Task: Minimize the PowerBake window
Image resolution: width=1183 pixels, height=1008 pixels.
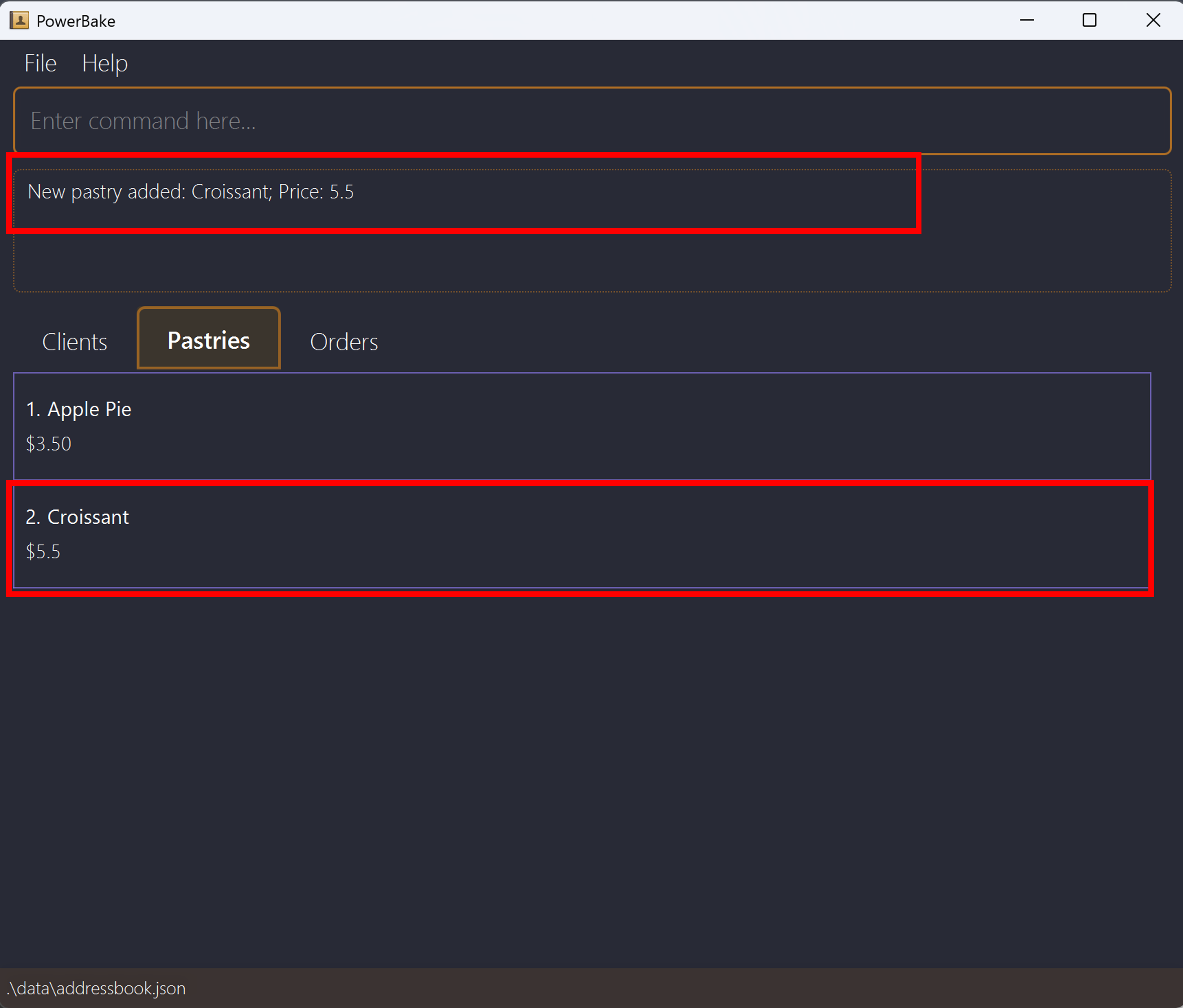Action: tap(1027, 20)
